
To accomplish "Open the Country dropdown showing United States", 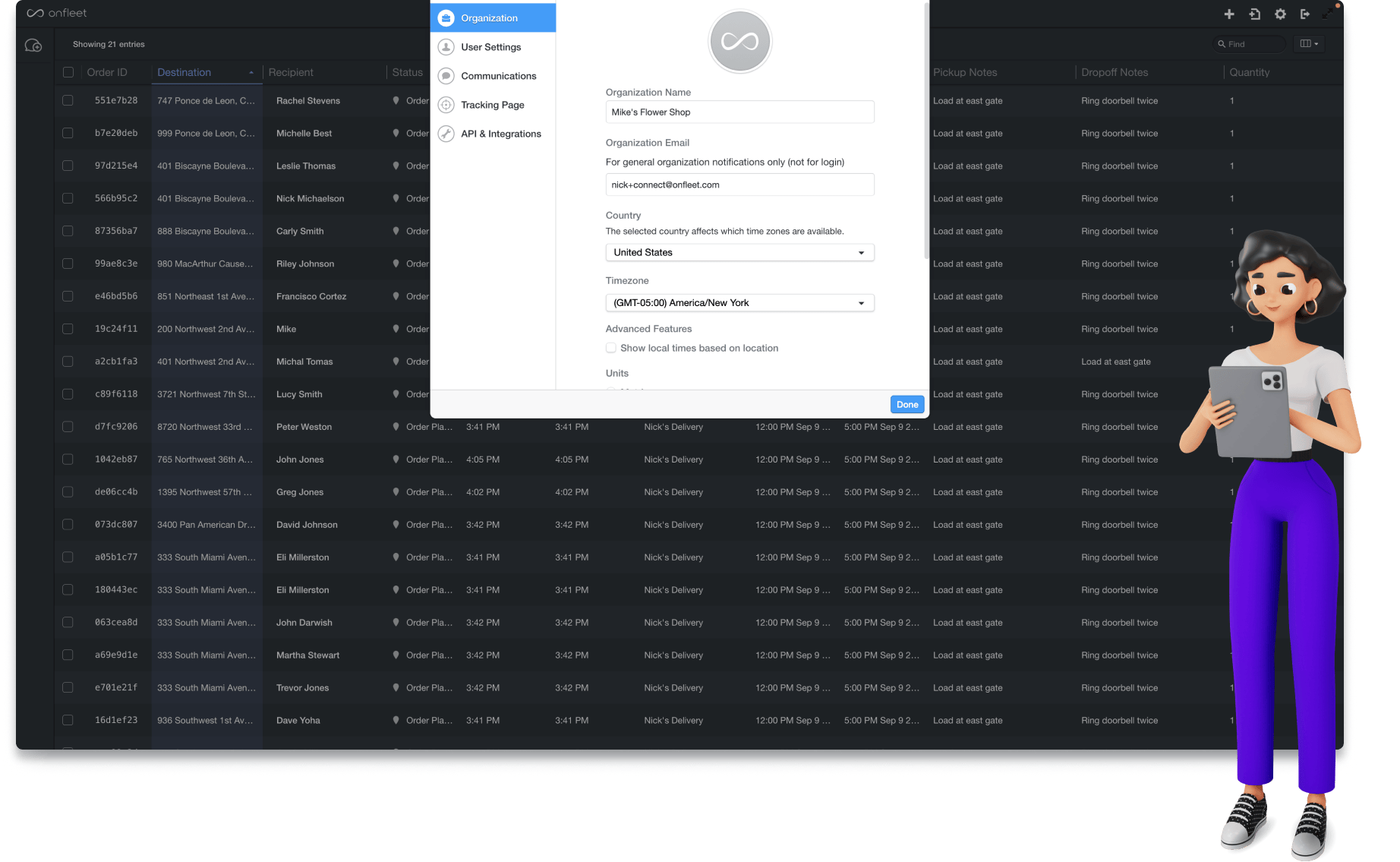I will pos(739,252).
